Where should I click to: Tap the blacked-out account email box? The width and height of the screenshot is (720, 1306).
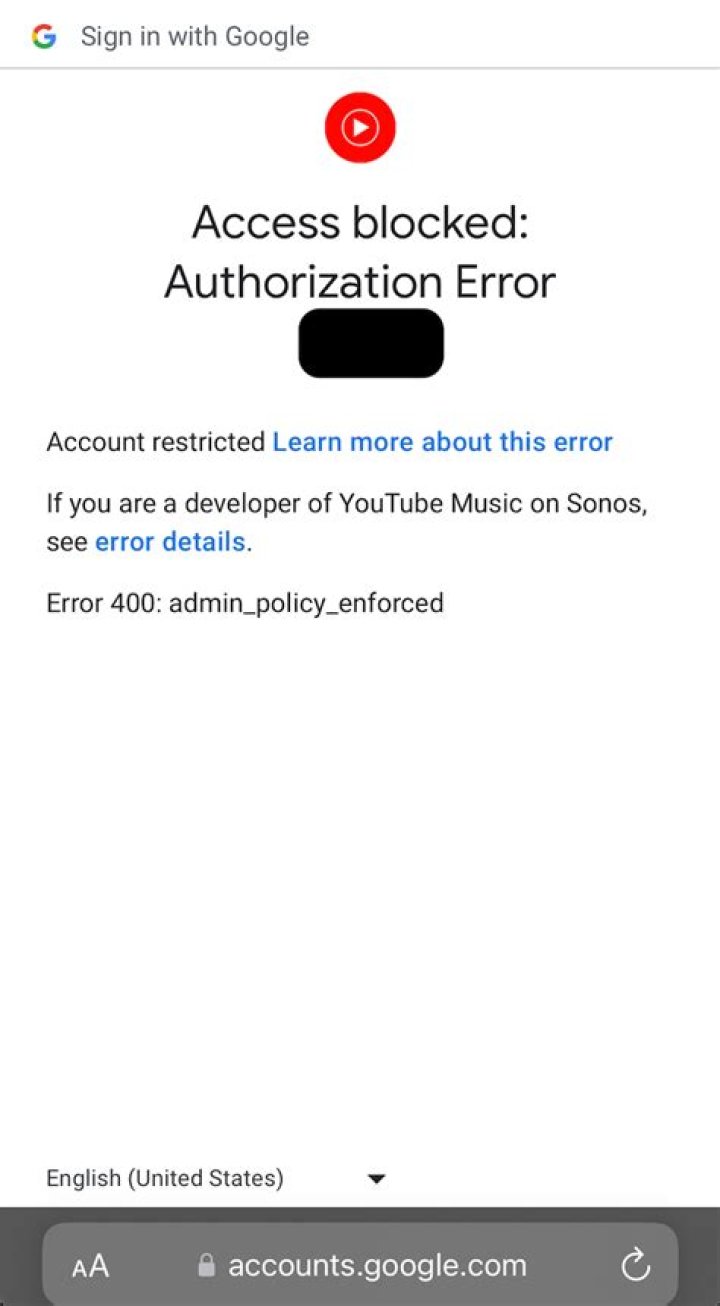click(x=371, y=343)
